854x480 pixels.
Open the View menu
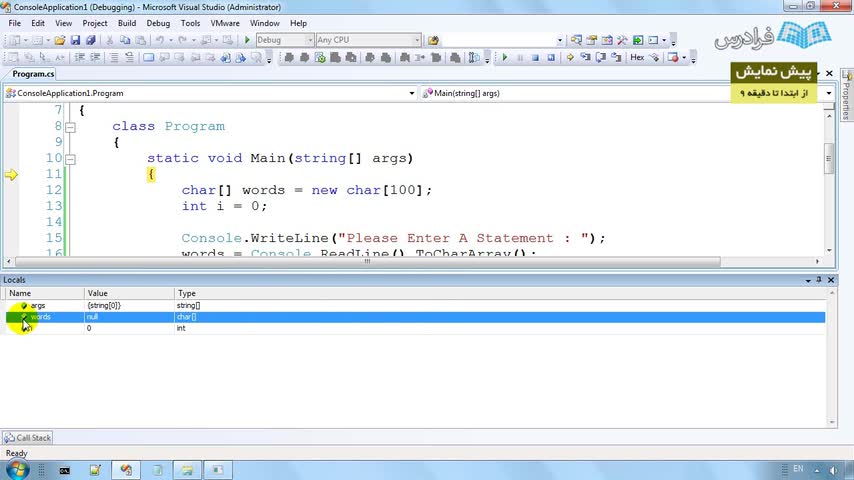pos(63,23)
